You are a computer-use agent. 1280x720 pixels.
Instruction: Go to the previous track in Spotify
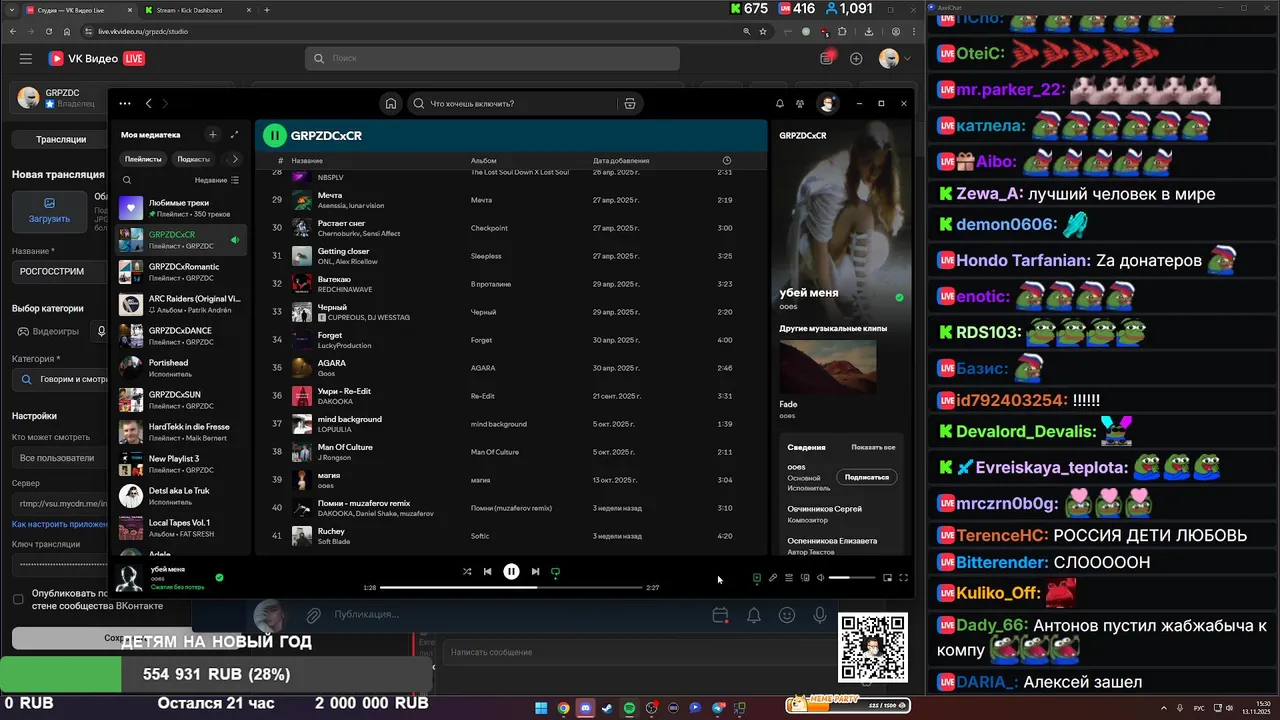coord(487,572)
